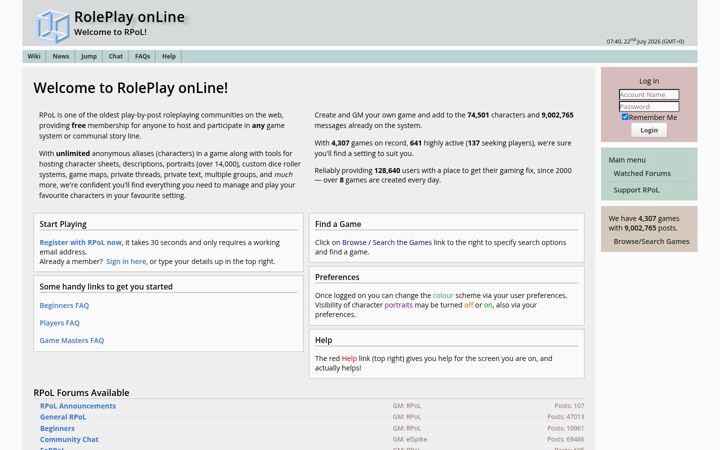720x450 pixels.
Task: Click the date and time text in header
Action: click(645, 41)
